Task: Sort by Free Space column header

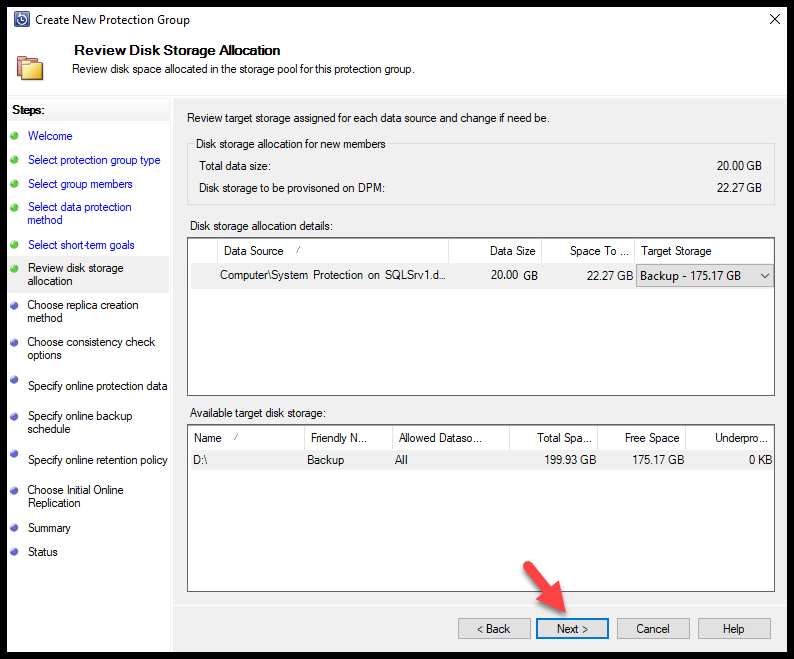Action: pyautogui.click(x=642, y=438)
